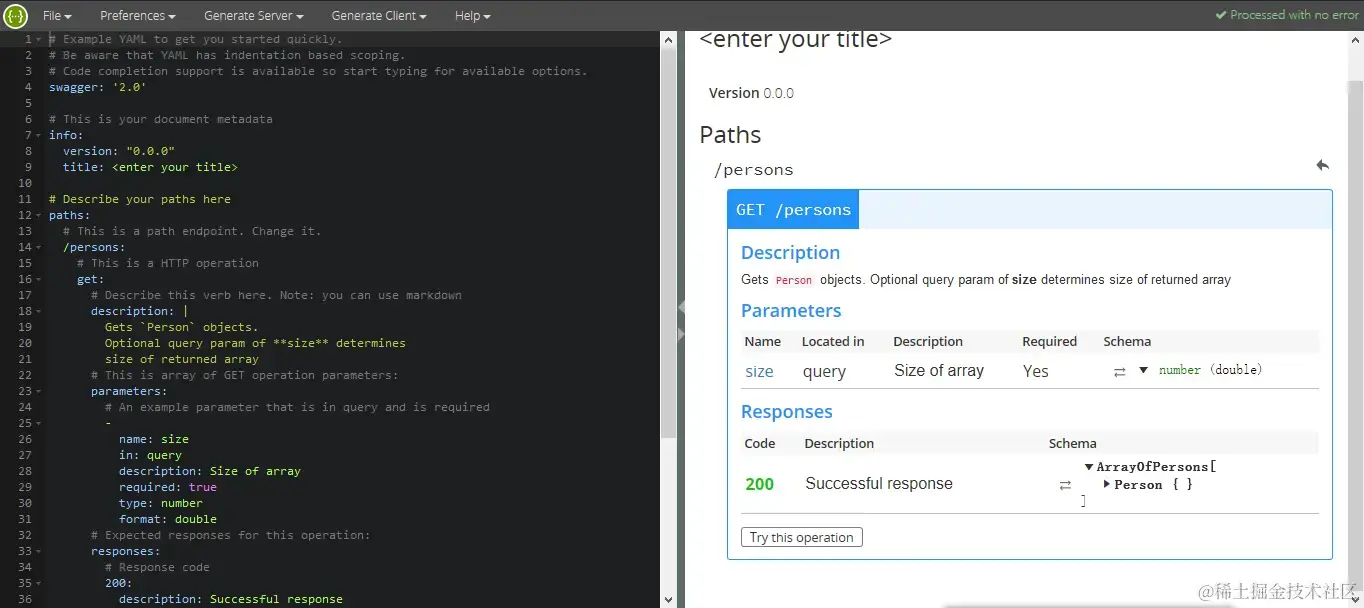Screen dimensions: 1364x608
Task: Open the File menu
Action: coord(56,16)
